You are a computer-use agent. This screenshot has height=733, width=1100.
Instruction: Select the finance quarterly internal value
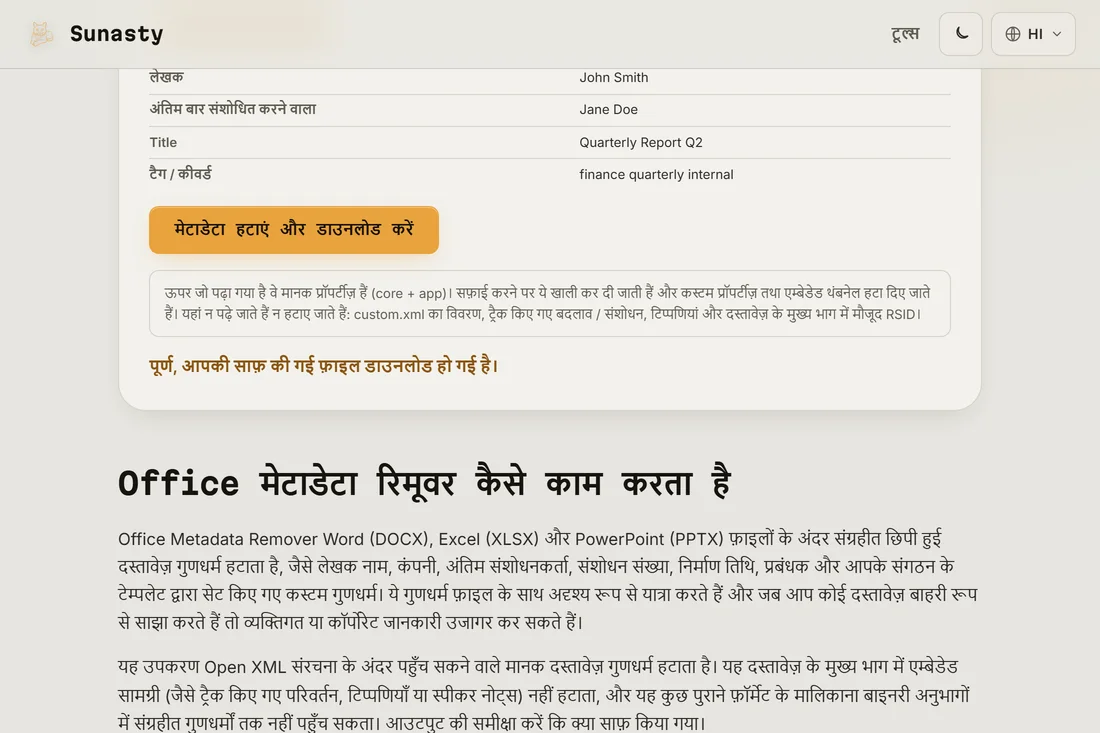click(x=656, y=175)
